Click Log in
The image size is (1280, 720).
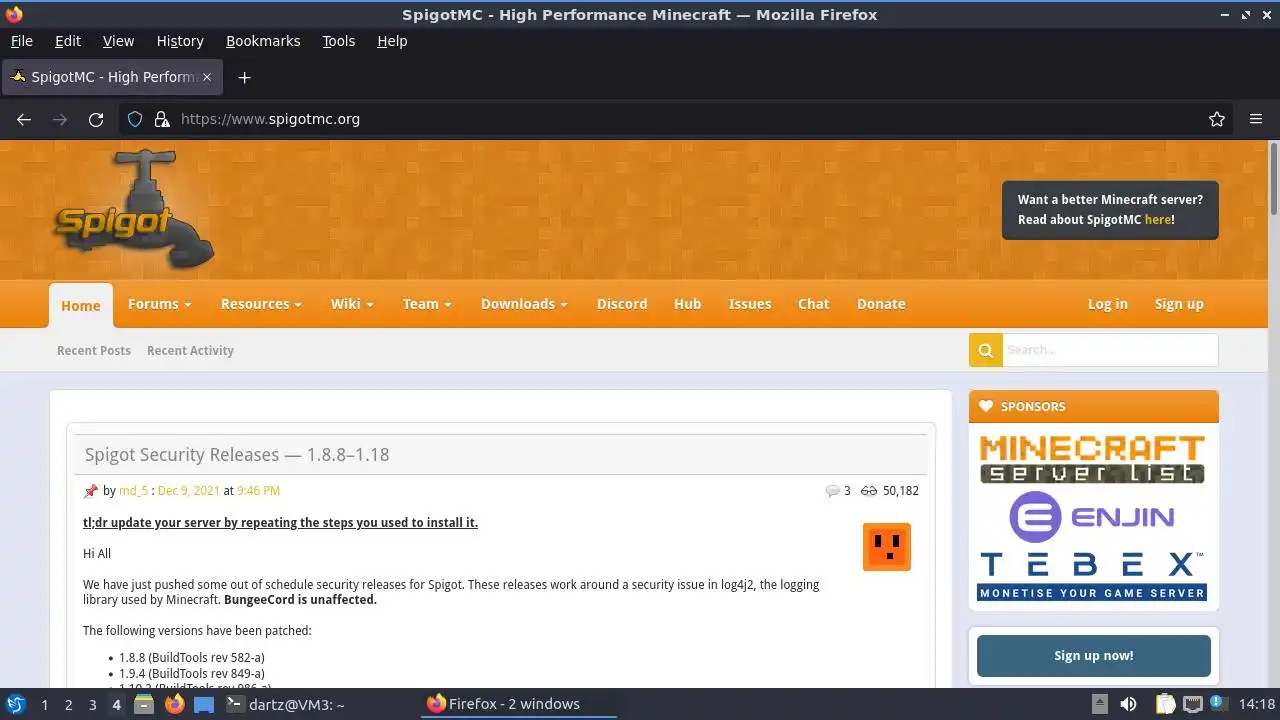[1108, 304]
